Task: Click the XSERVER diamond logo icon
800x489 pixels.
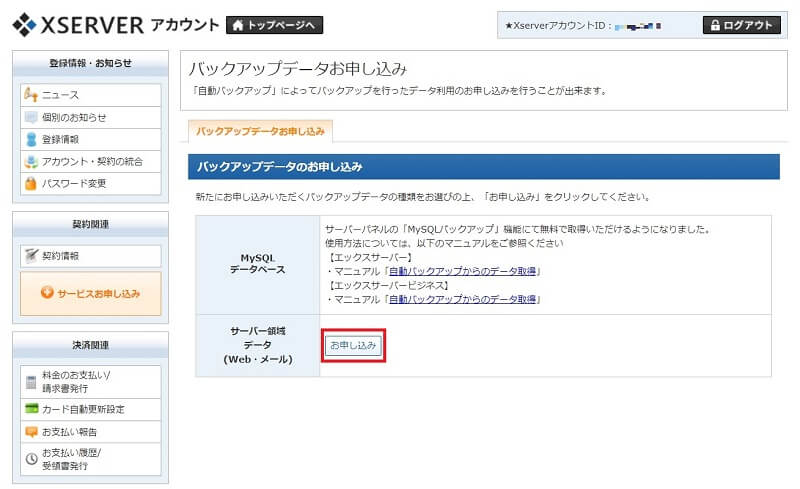Action: click(24, 25)
